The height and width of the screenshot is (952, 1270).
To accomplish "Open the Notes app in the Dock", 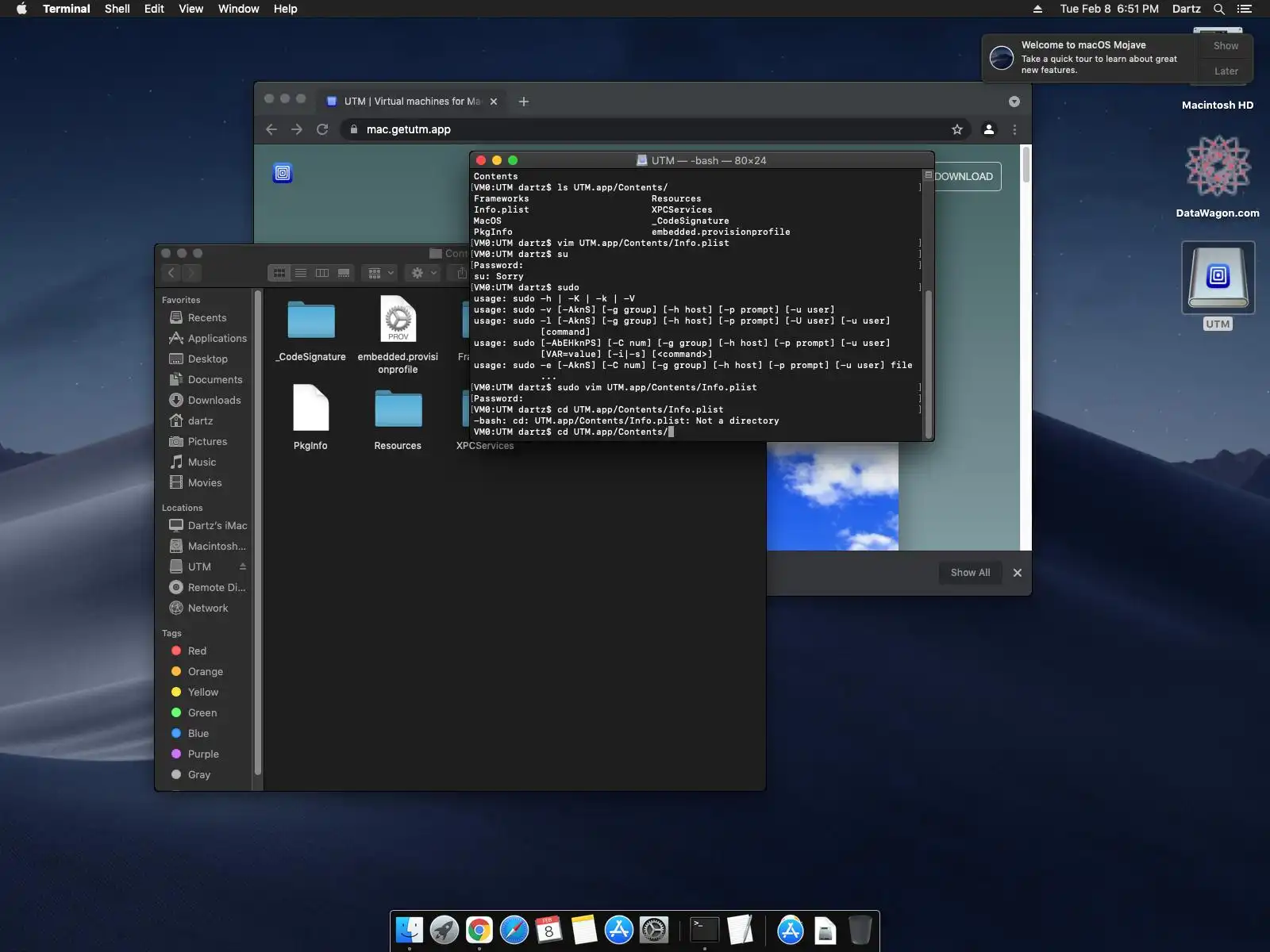I will click(584, 930).
